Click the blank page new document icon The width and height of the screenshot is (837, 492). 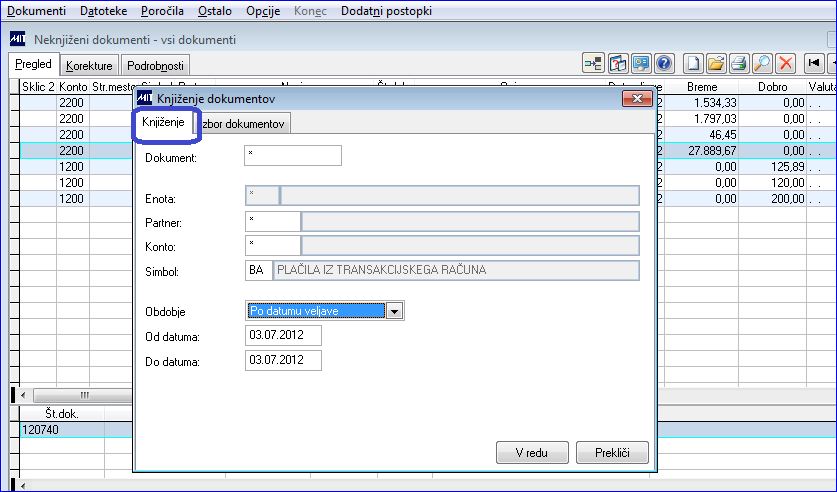click(x=693, y=64)
